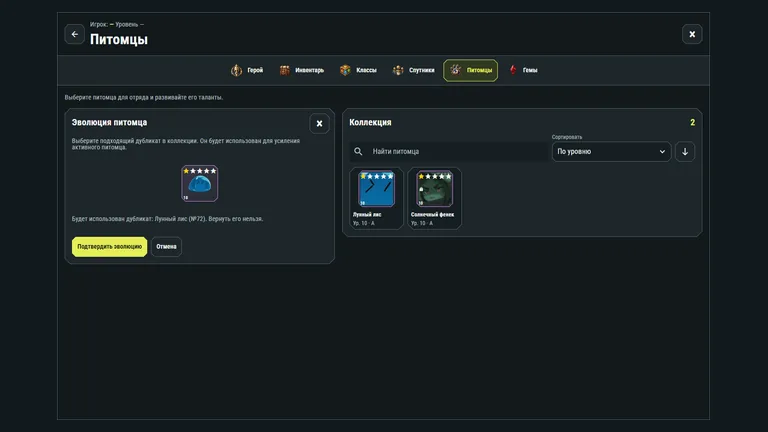Open the Герой tab
The width and height of the screenshot is (768, 432).
pos(247,70)
